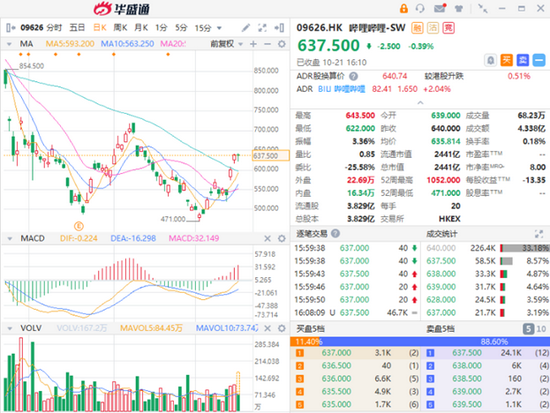The image size is (550, 413).
Task: Show 10 order book levels
Action: [541, 329]
